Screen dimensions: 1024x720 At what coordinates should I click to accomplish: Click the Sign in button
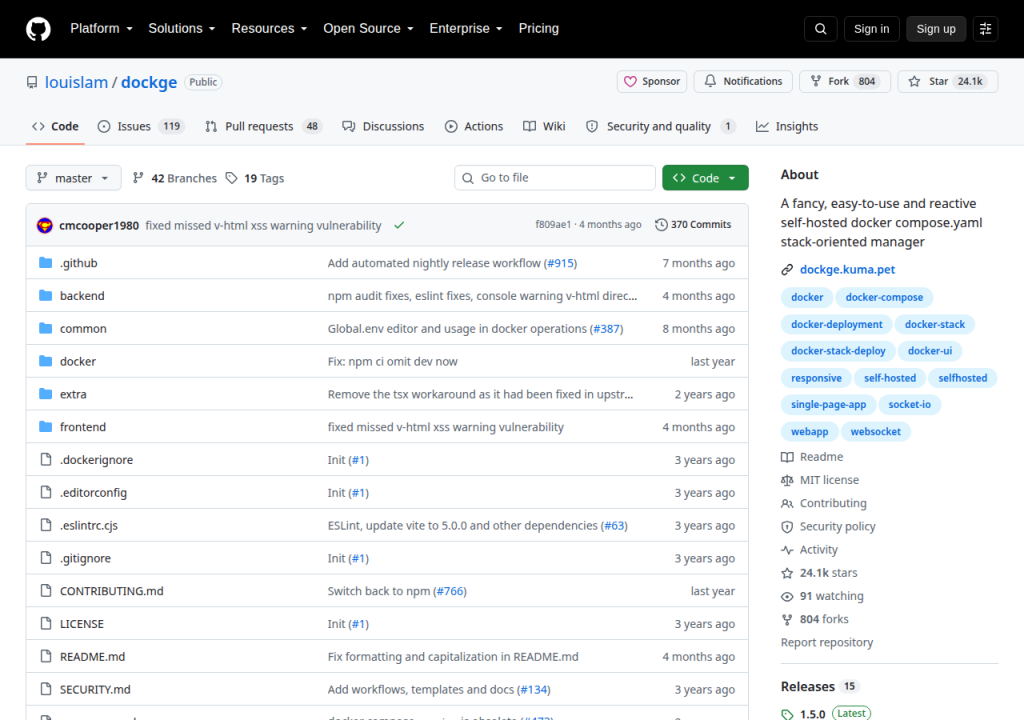click(871, 29)
